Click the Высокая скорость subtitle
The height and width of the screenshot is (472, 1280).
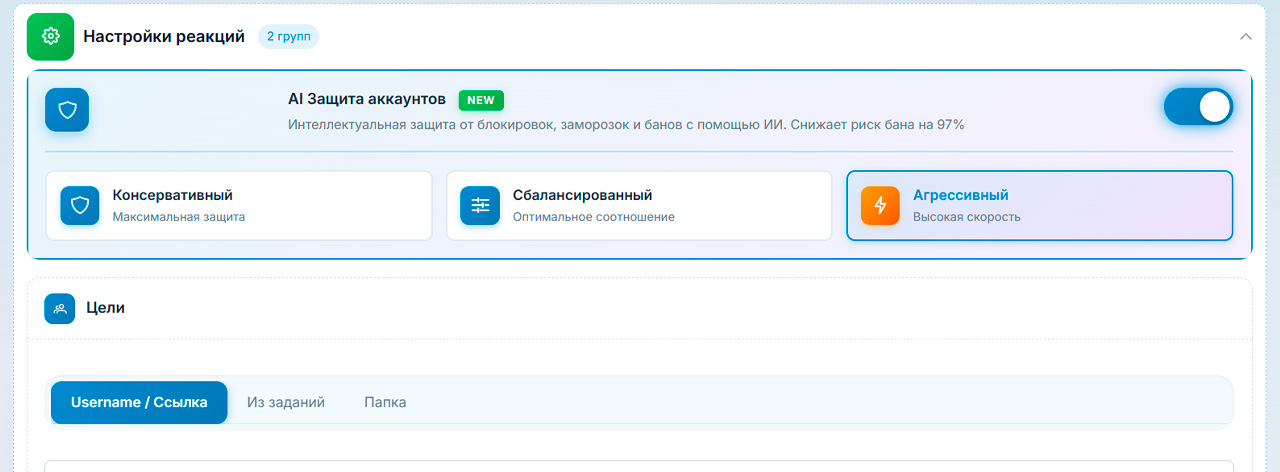pos(967,216)
